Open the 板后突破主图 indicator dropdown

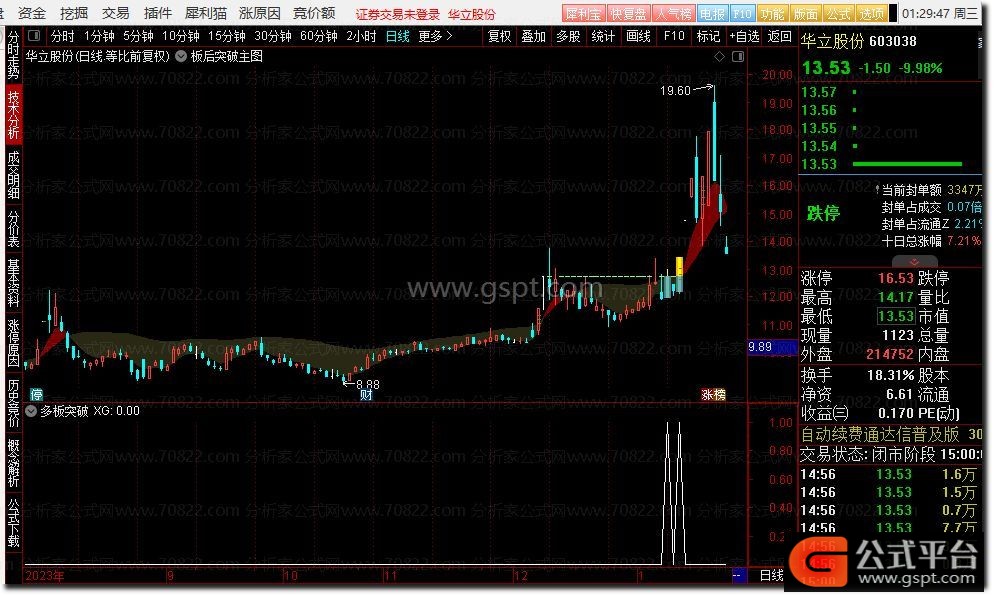pyautogui.click(x=181, y=56)
